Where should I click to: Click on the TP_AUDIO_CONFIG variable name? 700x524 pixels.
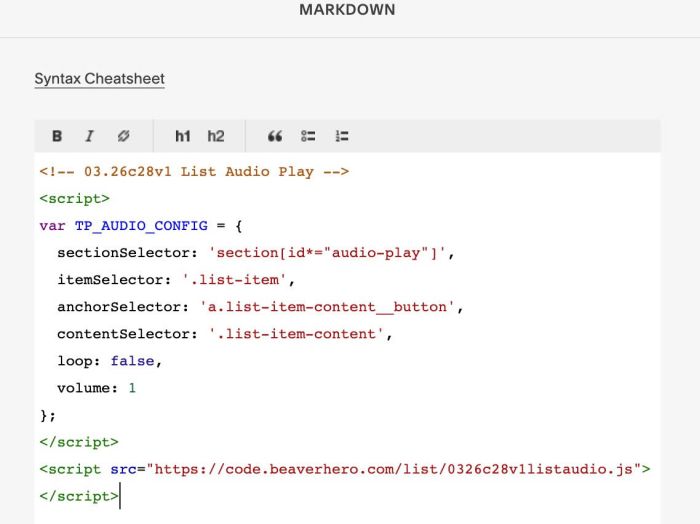[x=141, y=226]
